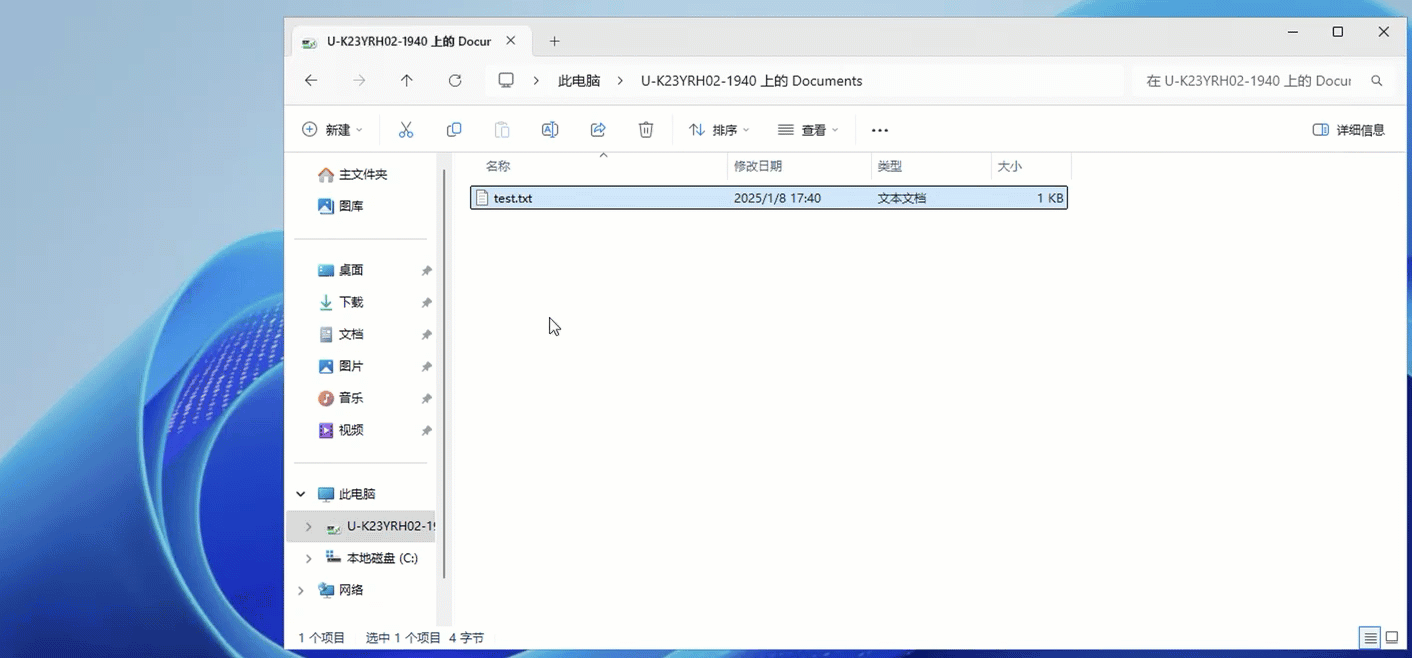
Task: Click the Share icon in toolbar
Action: (x=598, y=130)
